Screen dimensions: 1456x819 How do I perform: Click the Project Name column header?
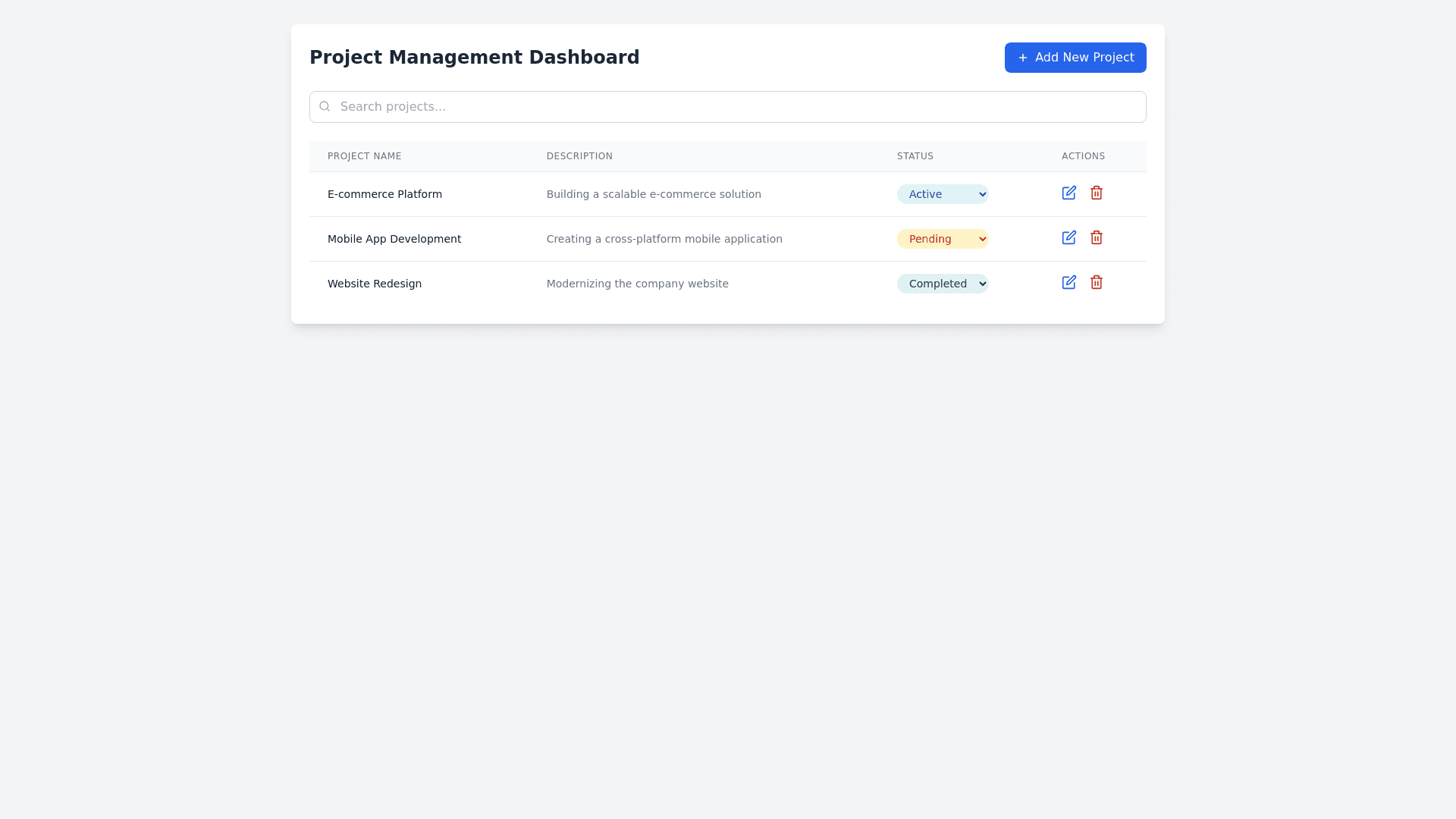(364, 156)
